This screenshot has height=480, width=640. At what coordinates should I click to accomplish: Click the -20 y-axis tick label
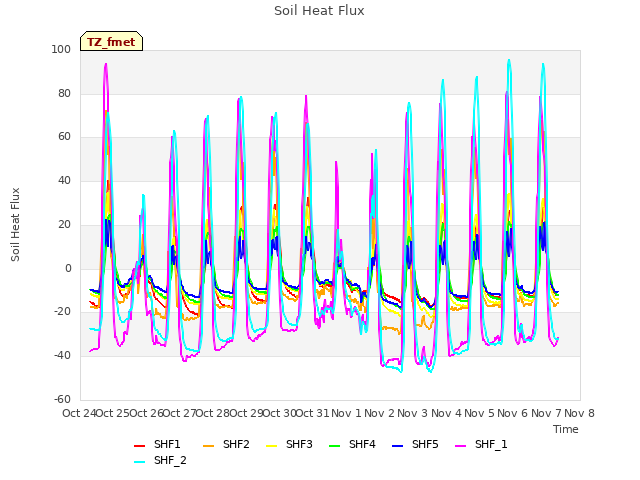(62, 312)
